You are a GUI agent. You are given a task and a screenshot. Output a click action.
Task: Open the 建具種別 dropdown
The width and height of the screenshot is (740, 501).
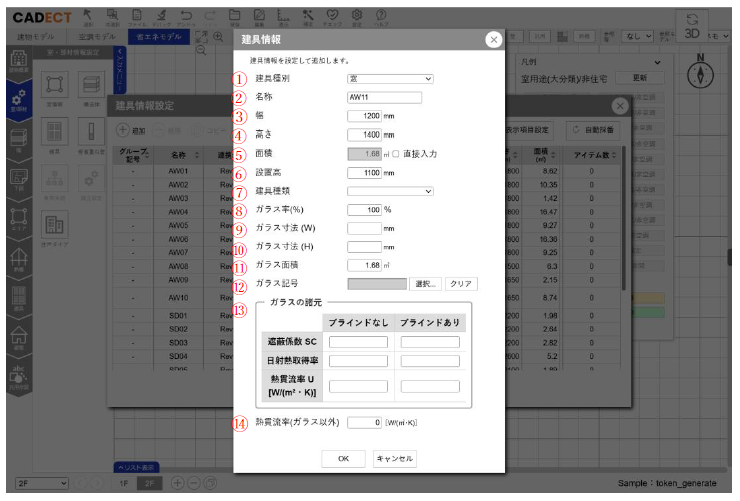coord(390,78)
